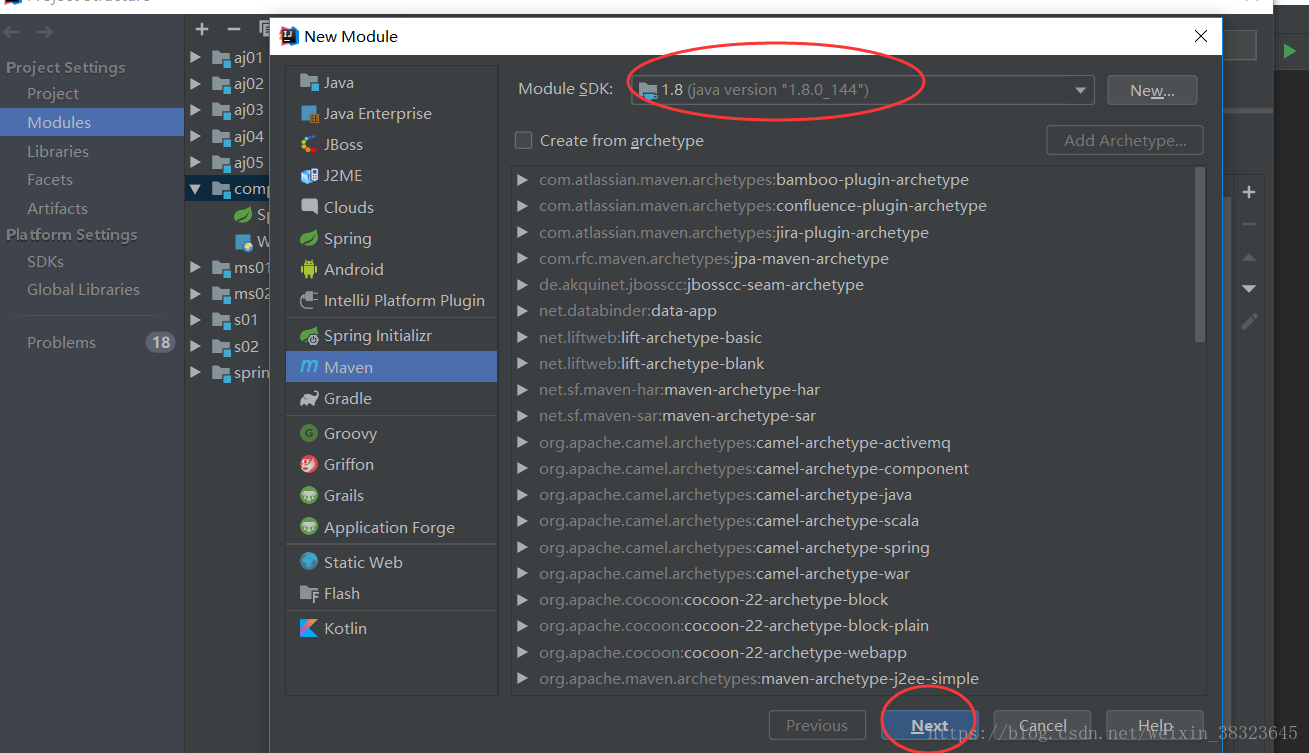Choose Gradle module type

(x=391, y=398)
